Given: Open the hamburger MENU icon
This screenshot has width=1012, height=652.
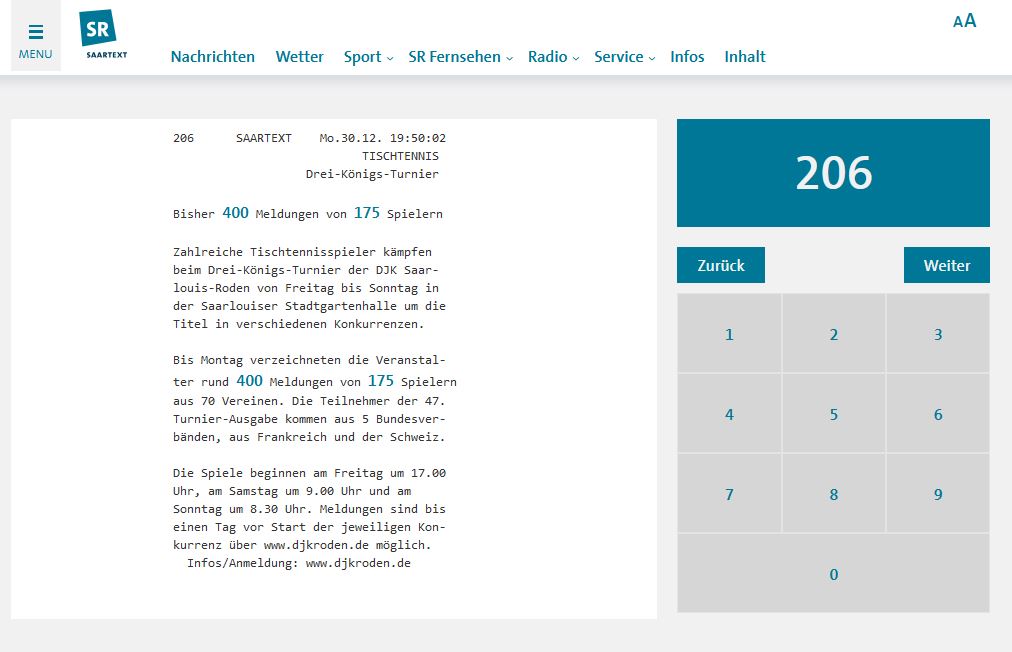Looking at the screenshot, I should (x=36, y=40).
